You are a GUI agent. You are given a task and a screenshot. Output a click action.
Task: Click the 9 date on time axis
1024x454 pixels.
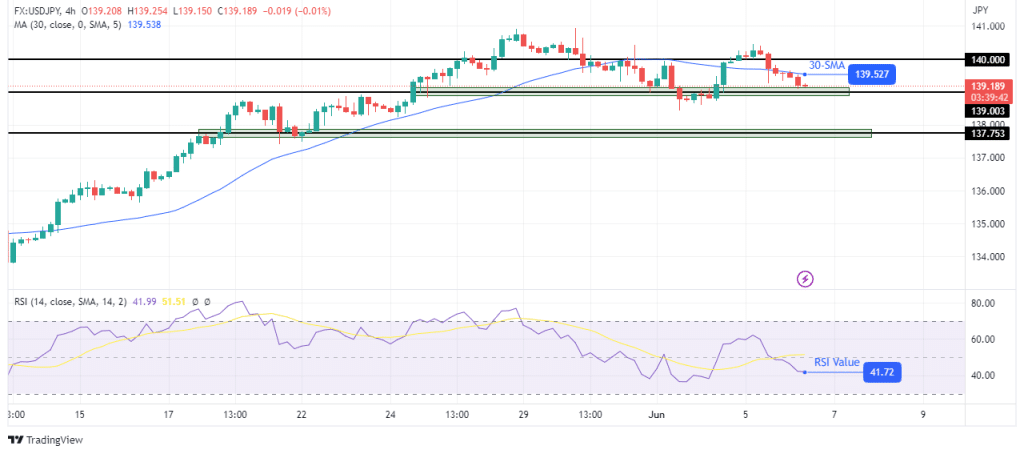[922, 414]
